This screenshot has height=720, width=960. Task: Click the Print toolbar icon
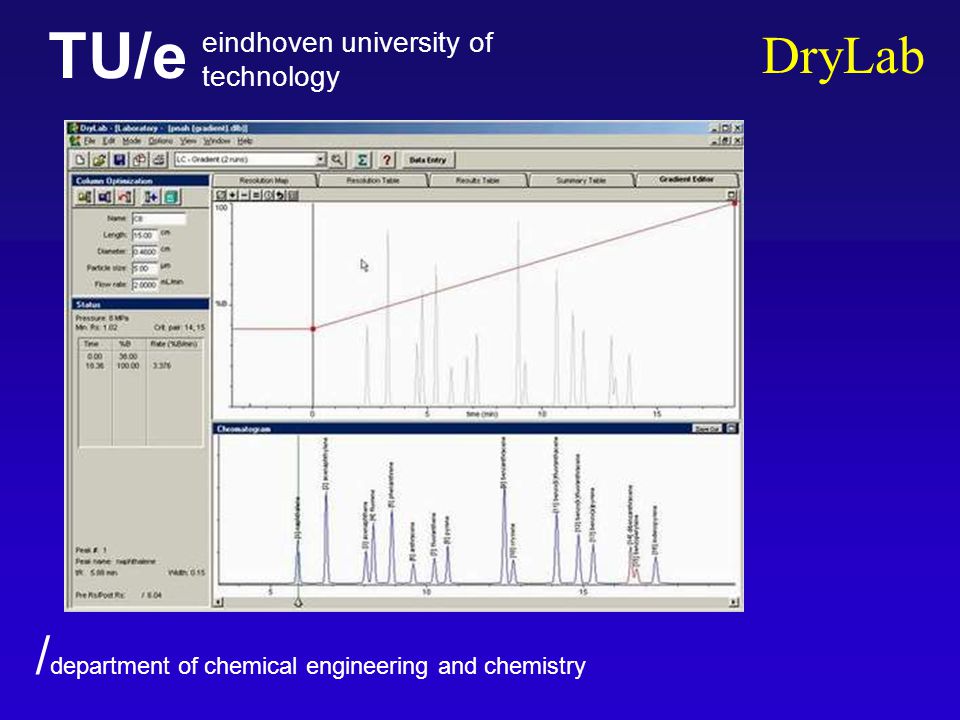pos(159,160)
